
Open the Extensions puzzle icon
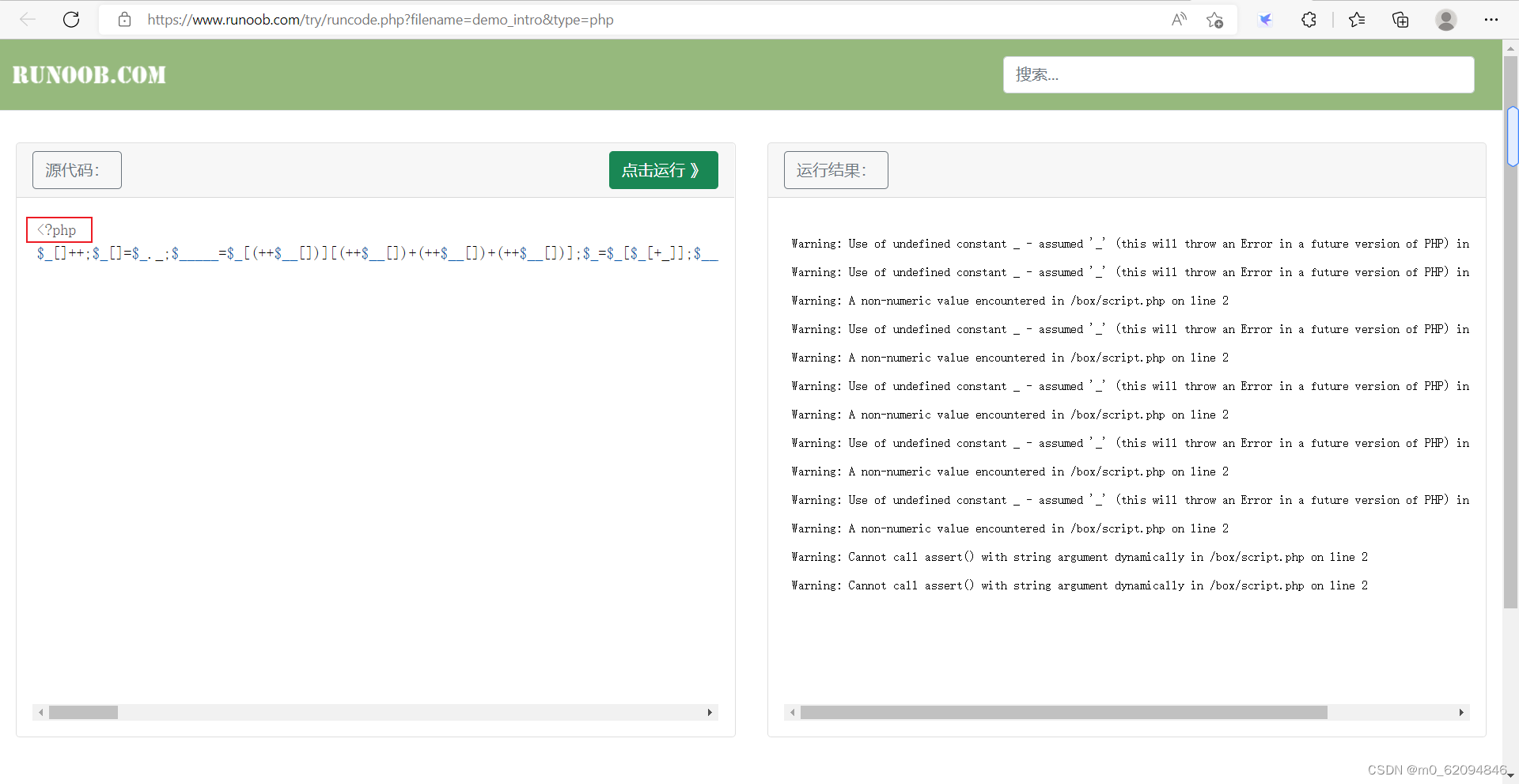[1309, 20]
